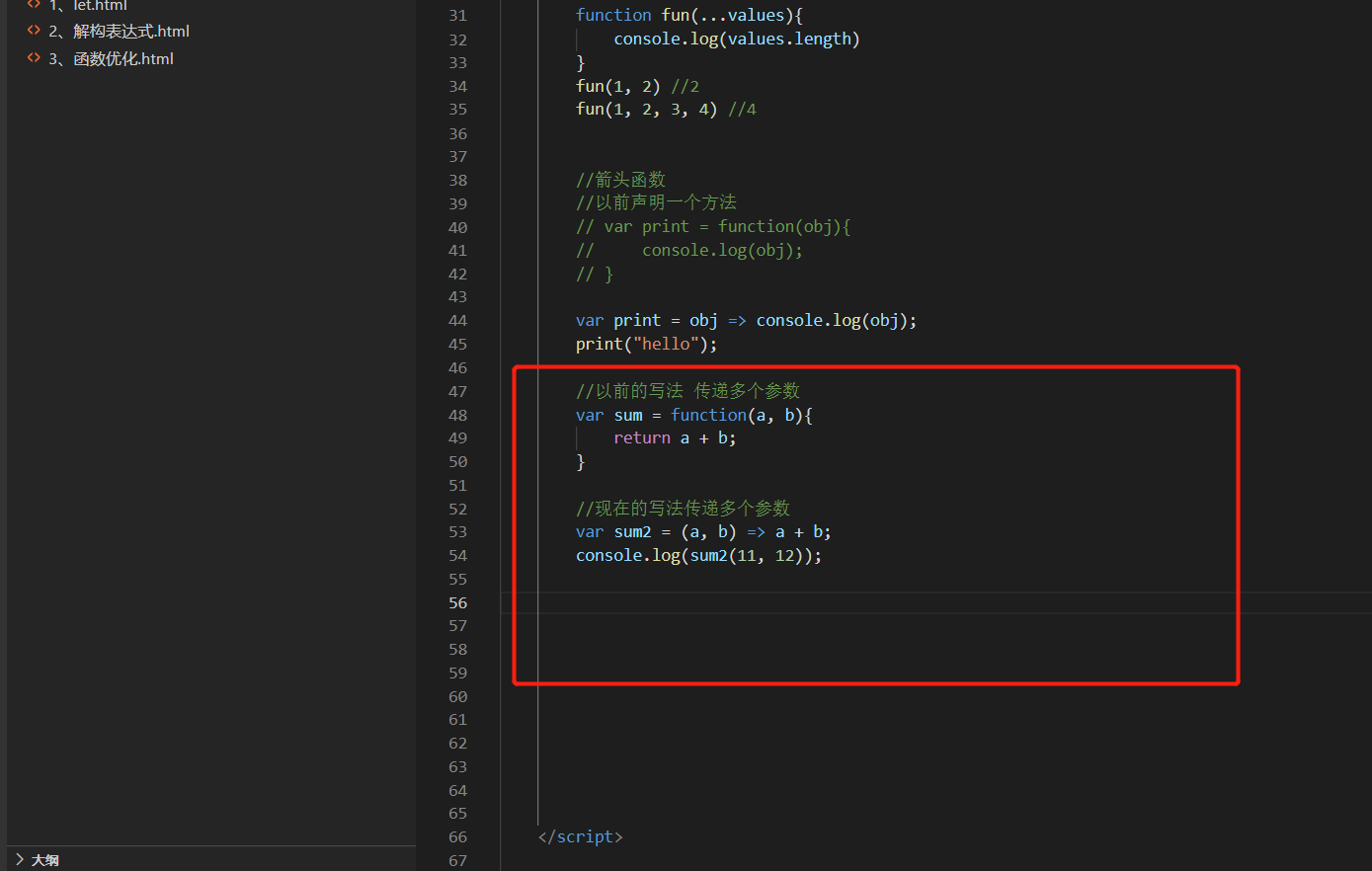
Task: Click the 'return a + b;' statement
Action: [x=675, y=437]
